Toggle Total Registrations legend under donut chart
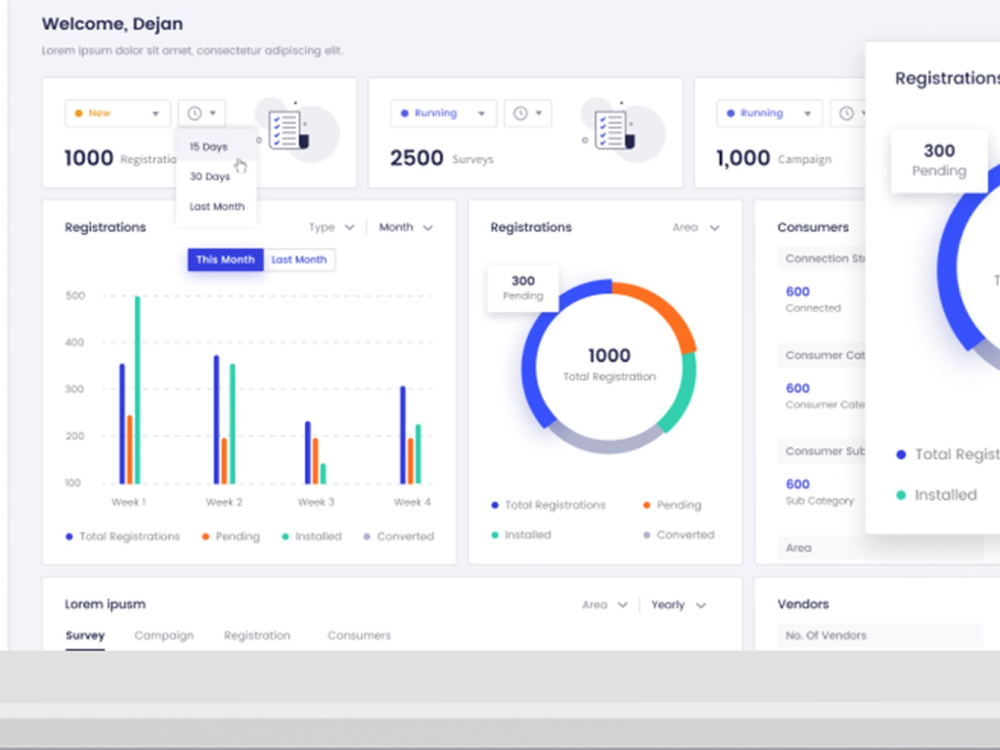This screenshot has height=750, width=1000. 548,505
